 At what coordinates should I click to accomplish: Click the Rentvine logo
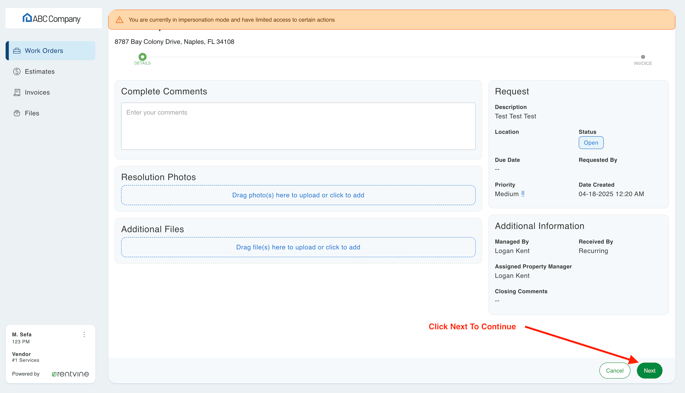[70, 374]
